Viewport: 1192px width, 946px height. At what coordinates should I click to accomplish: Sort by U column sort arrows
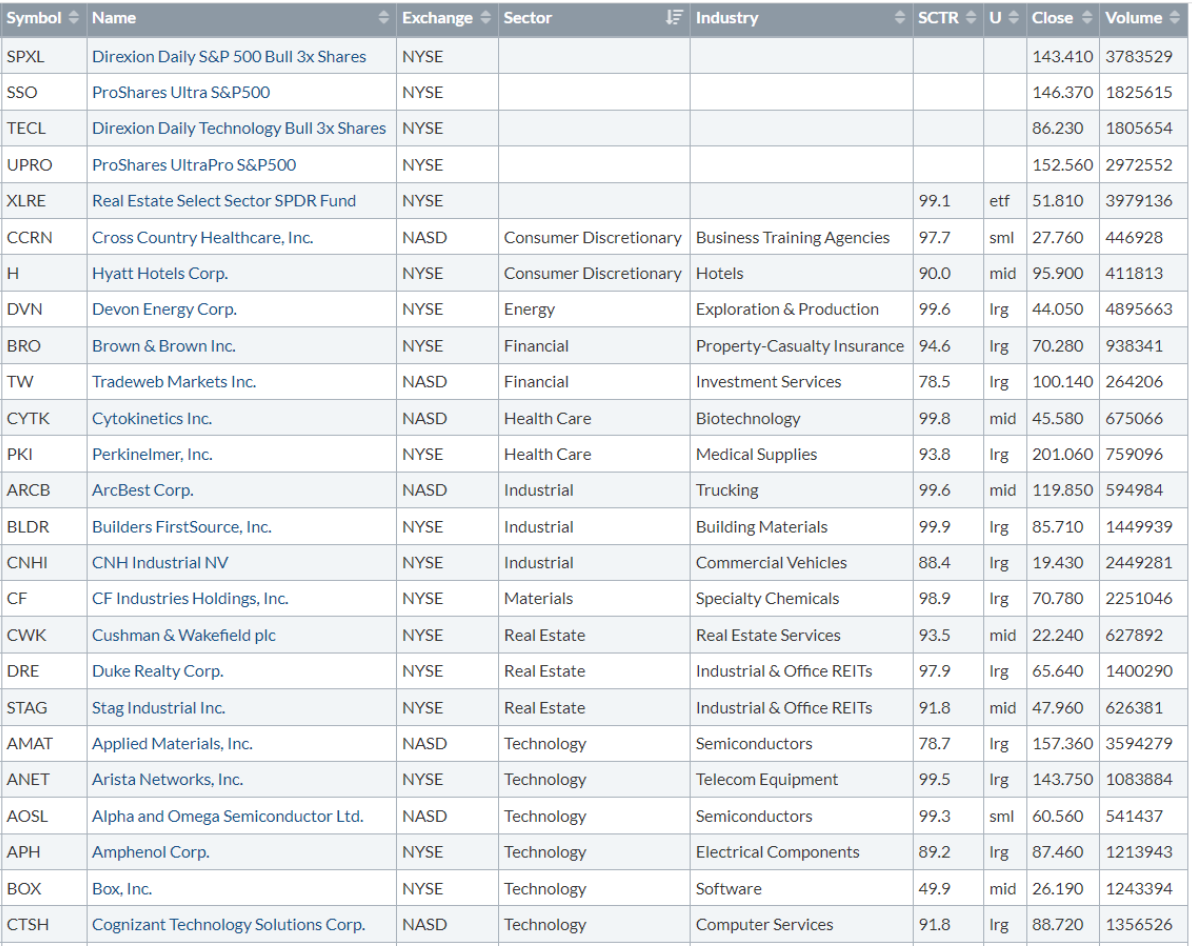pyautogui.click(x=1013, y=17)
